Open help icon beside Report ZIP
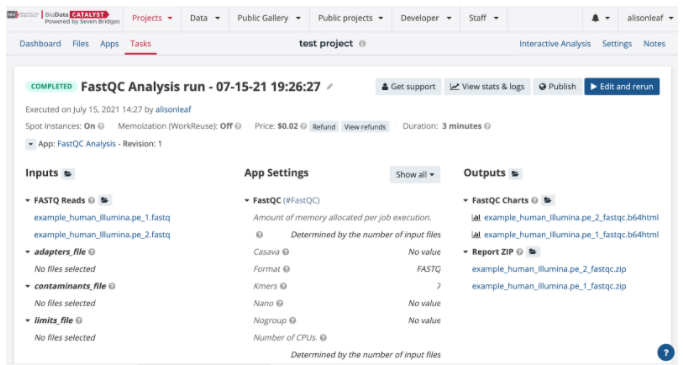The height and width of the screenshot is (365, 683). tap(520, 252)
